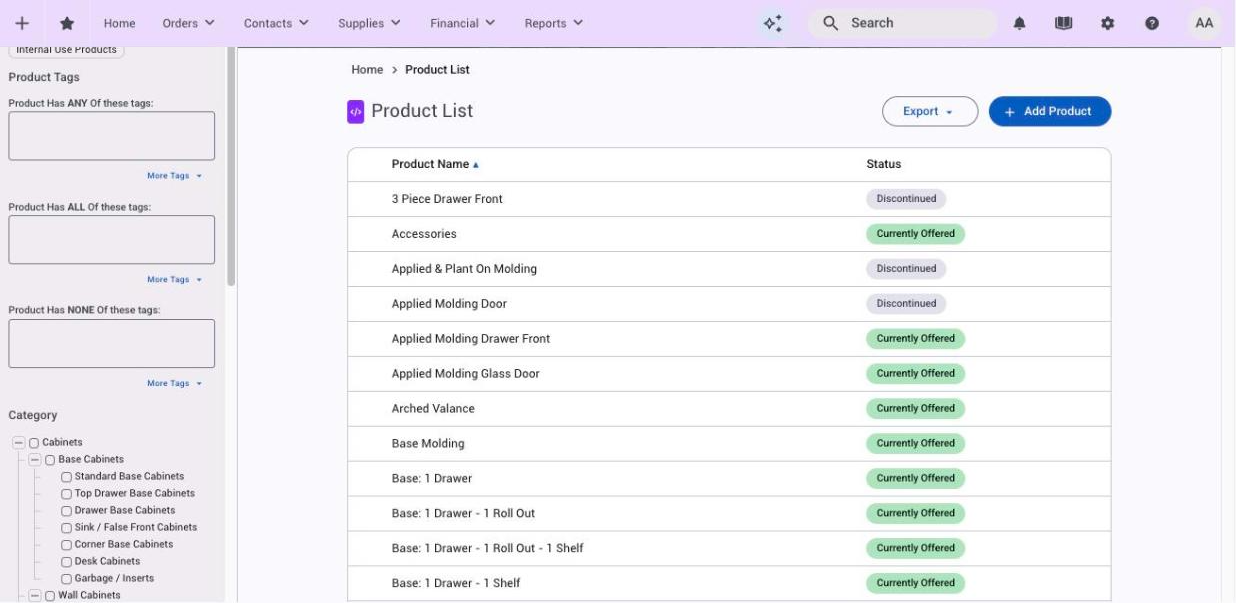Click the search magnifier icon
Screen dimensions: 1236x603
point(830,23)
